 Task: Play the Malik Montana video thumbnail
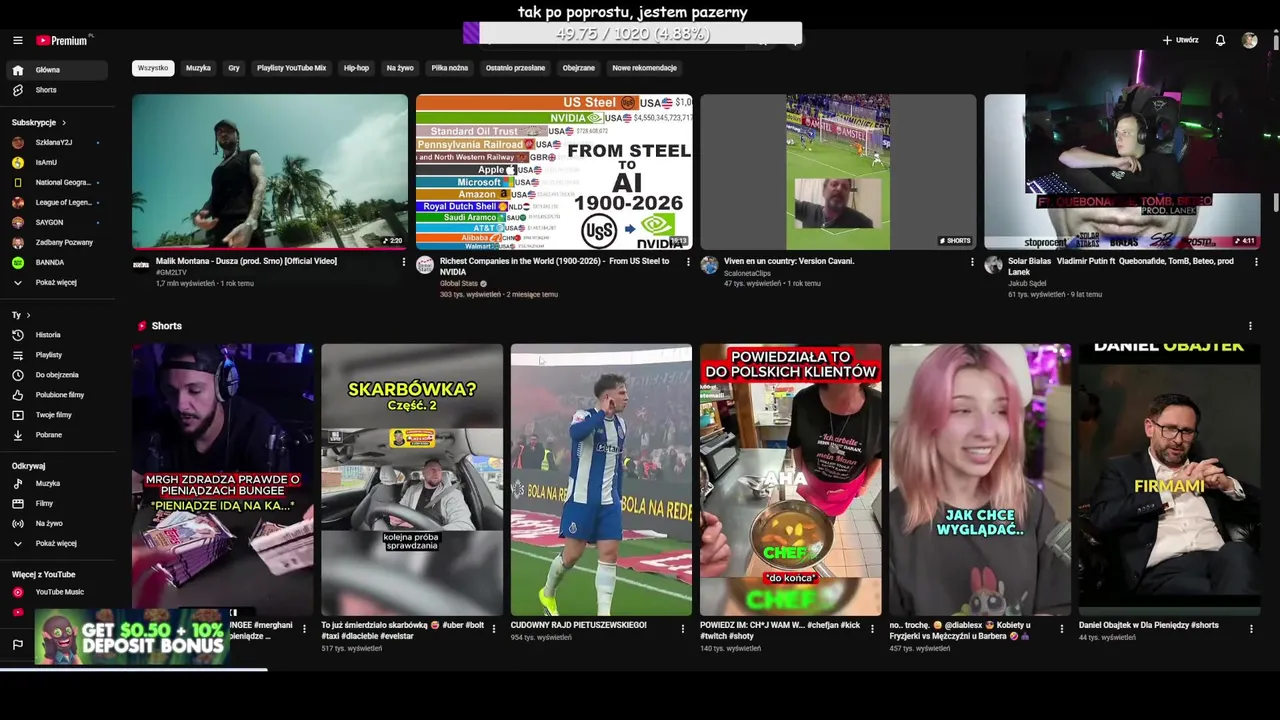click(x=270, y=171)
